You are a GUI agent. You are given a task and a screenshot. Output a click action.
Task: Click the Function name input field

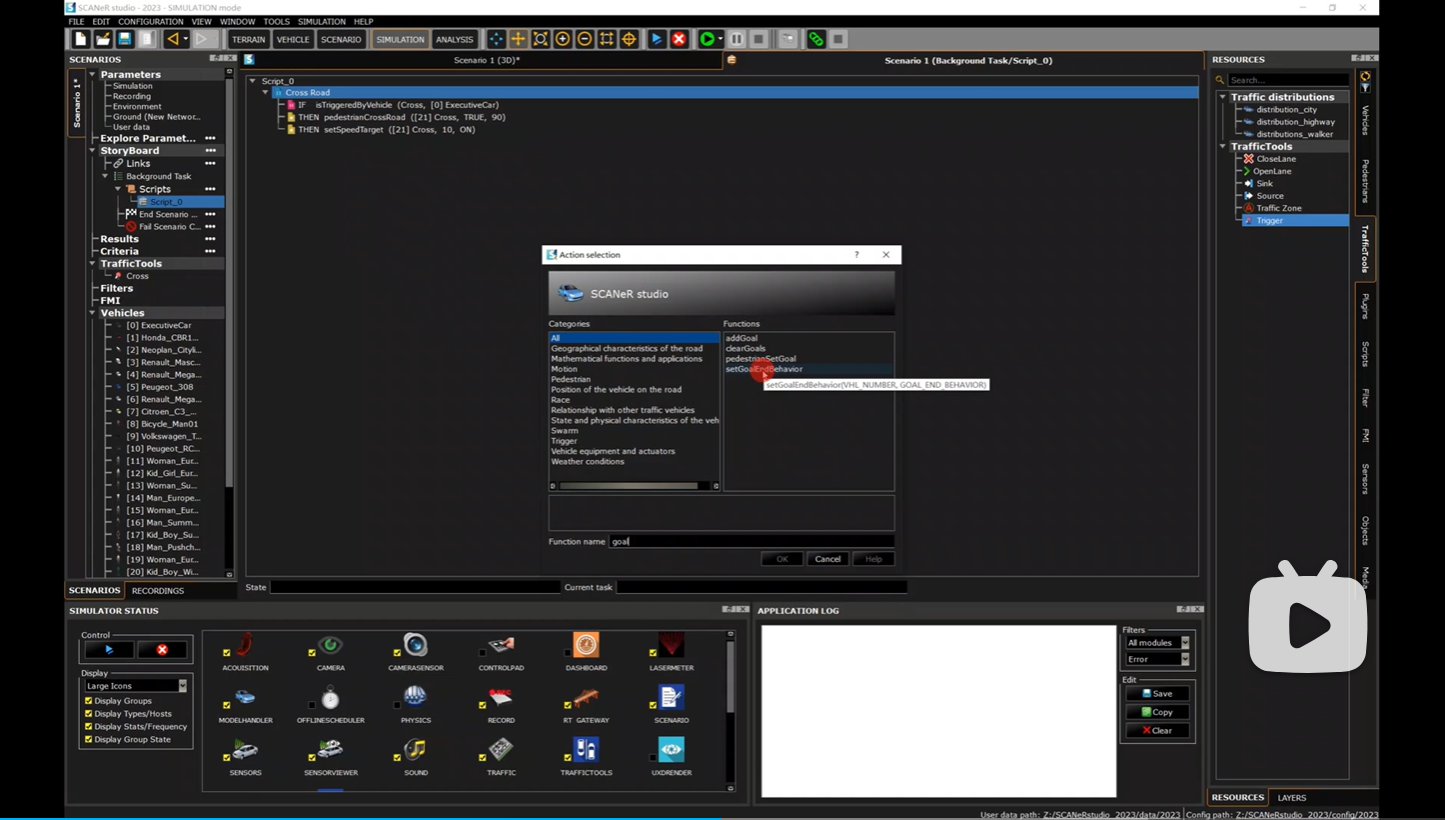point(751,541)
